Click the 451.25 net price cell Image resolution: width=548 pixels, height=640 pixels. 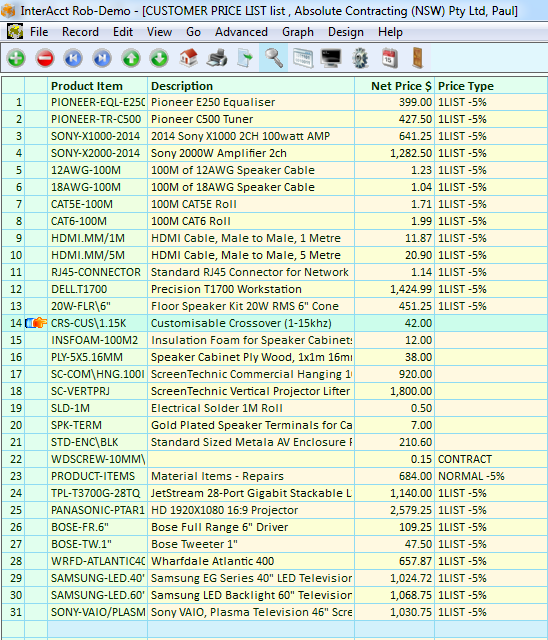coord(395,306)
